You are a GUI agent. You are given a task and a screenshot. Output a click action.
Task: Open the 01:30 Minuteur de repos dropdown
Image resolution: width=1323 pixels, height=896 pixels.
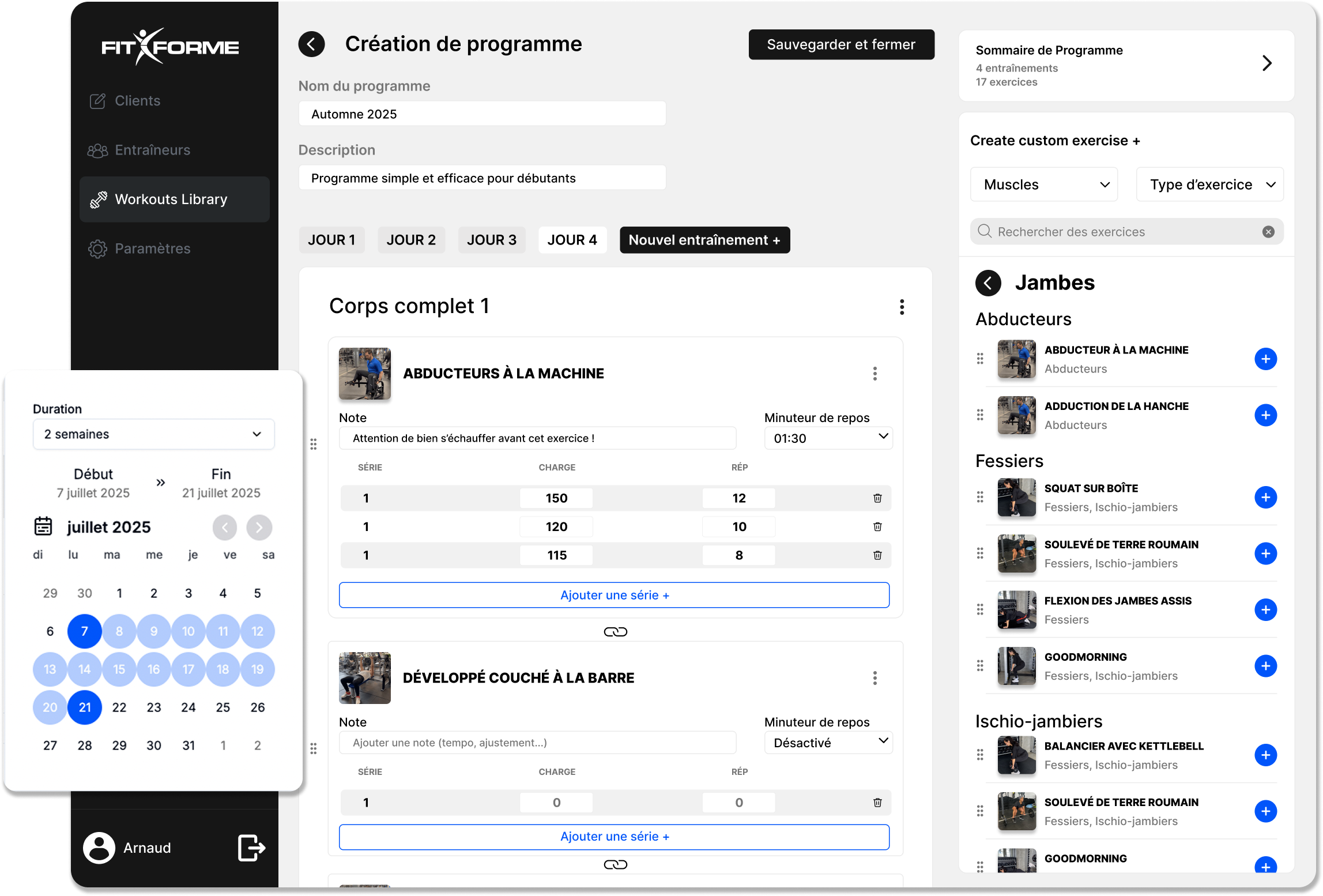[x=828, y=438]
